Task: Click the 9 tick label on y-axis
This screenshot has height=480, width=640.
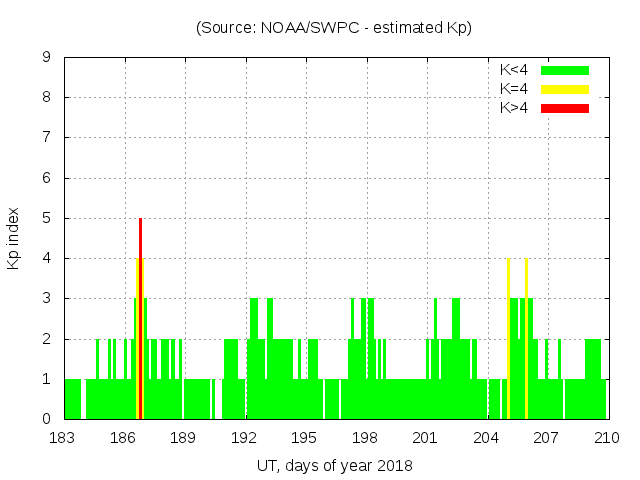Action: (47, 57)
